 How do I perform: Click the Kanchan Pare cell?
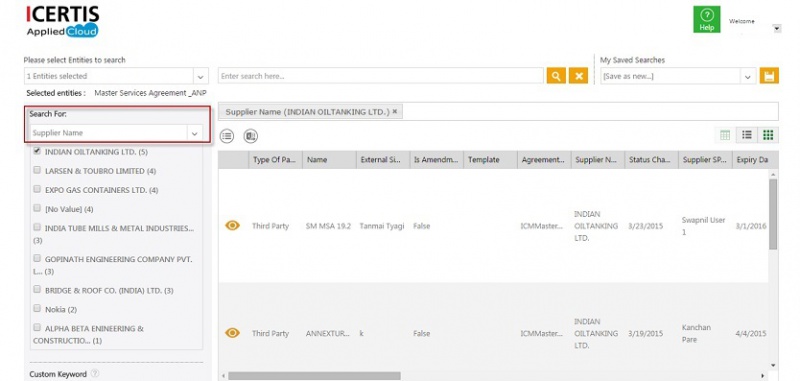[696, 333]
